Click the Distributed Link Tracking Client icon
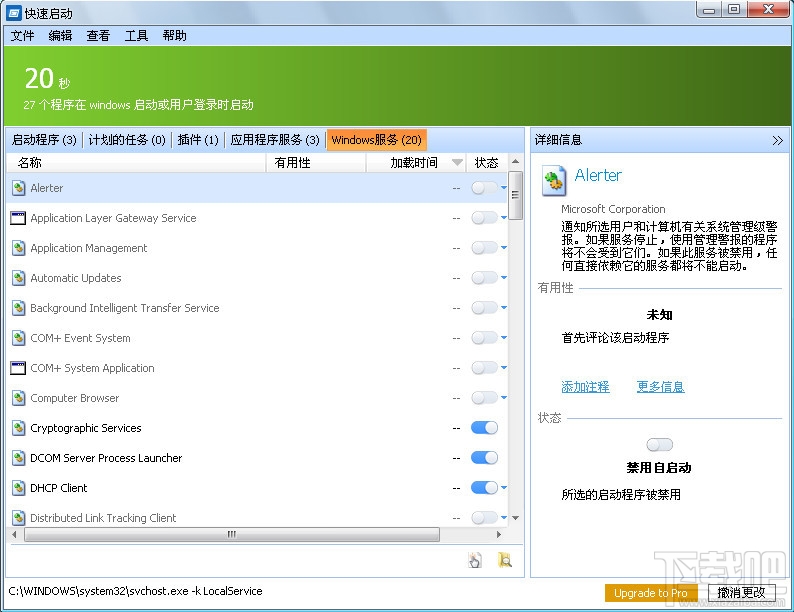 pos(19,517)
